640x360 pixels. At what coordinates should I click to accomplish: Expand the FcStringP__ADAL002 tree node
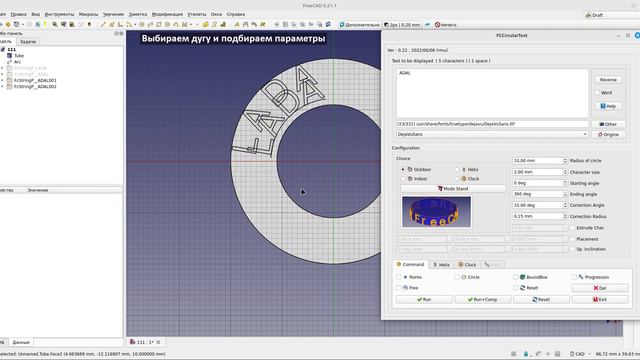2,87
